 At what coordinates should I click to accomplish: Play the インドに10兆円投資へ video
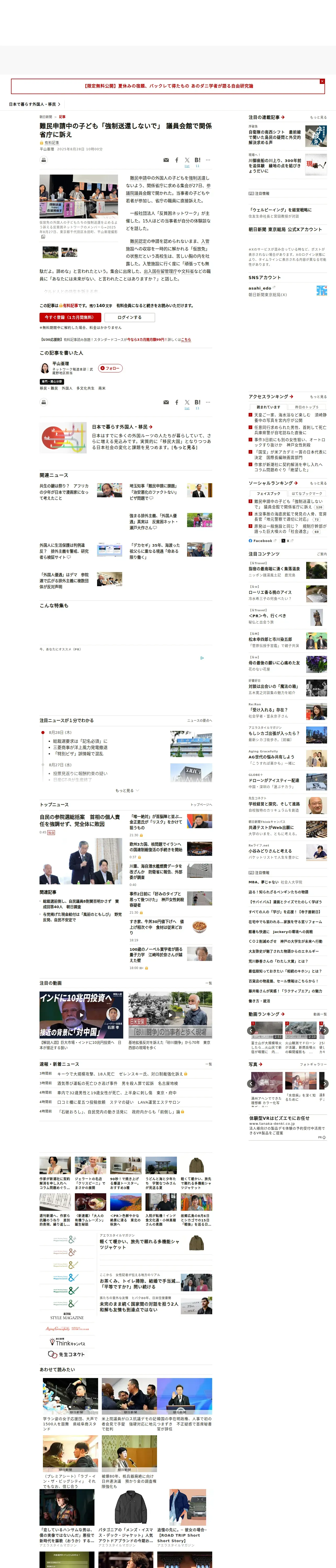81,1015
